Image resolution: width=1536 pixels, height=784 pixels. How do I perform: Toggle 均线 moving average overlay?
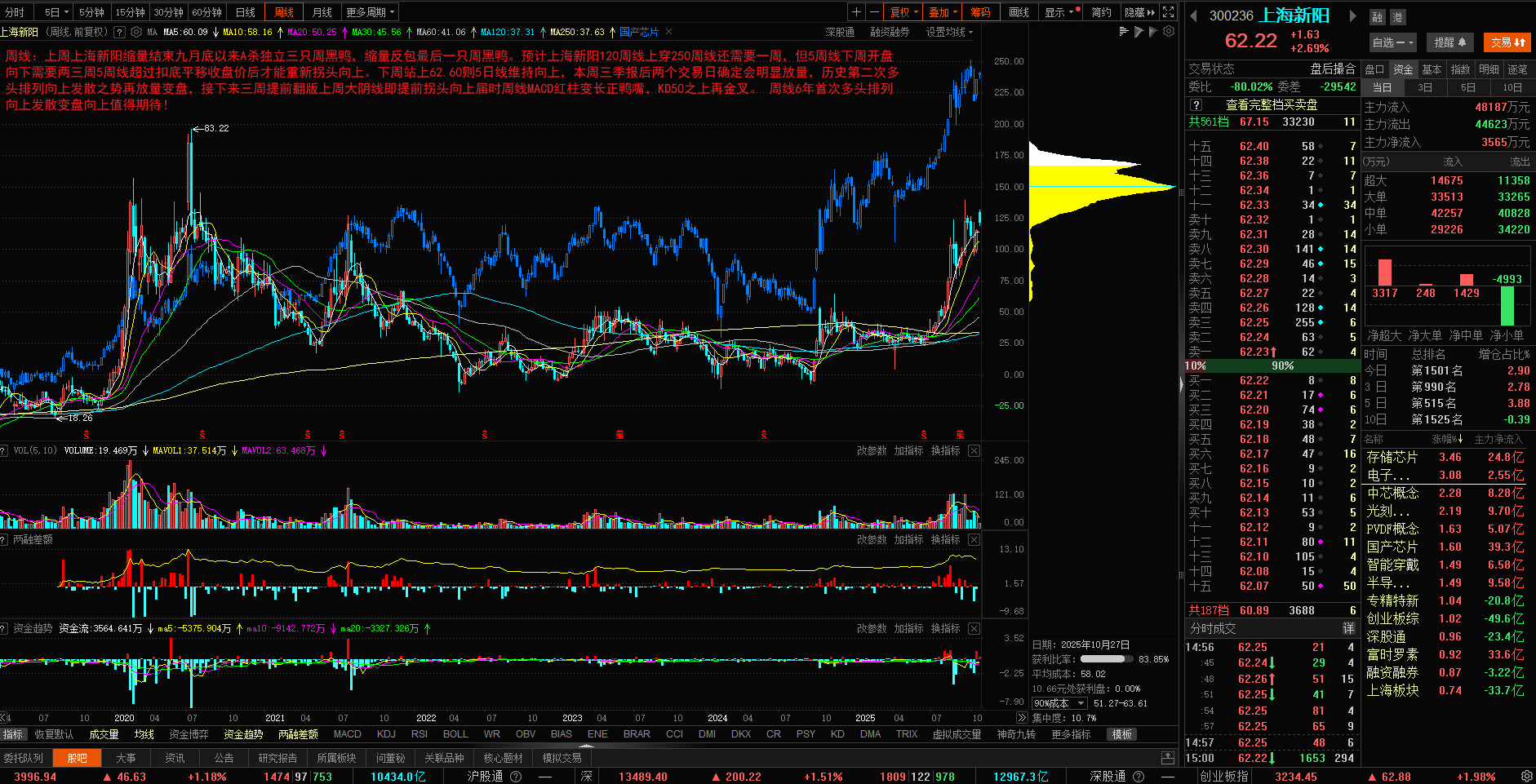[144, 734]
